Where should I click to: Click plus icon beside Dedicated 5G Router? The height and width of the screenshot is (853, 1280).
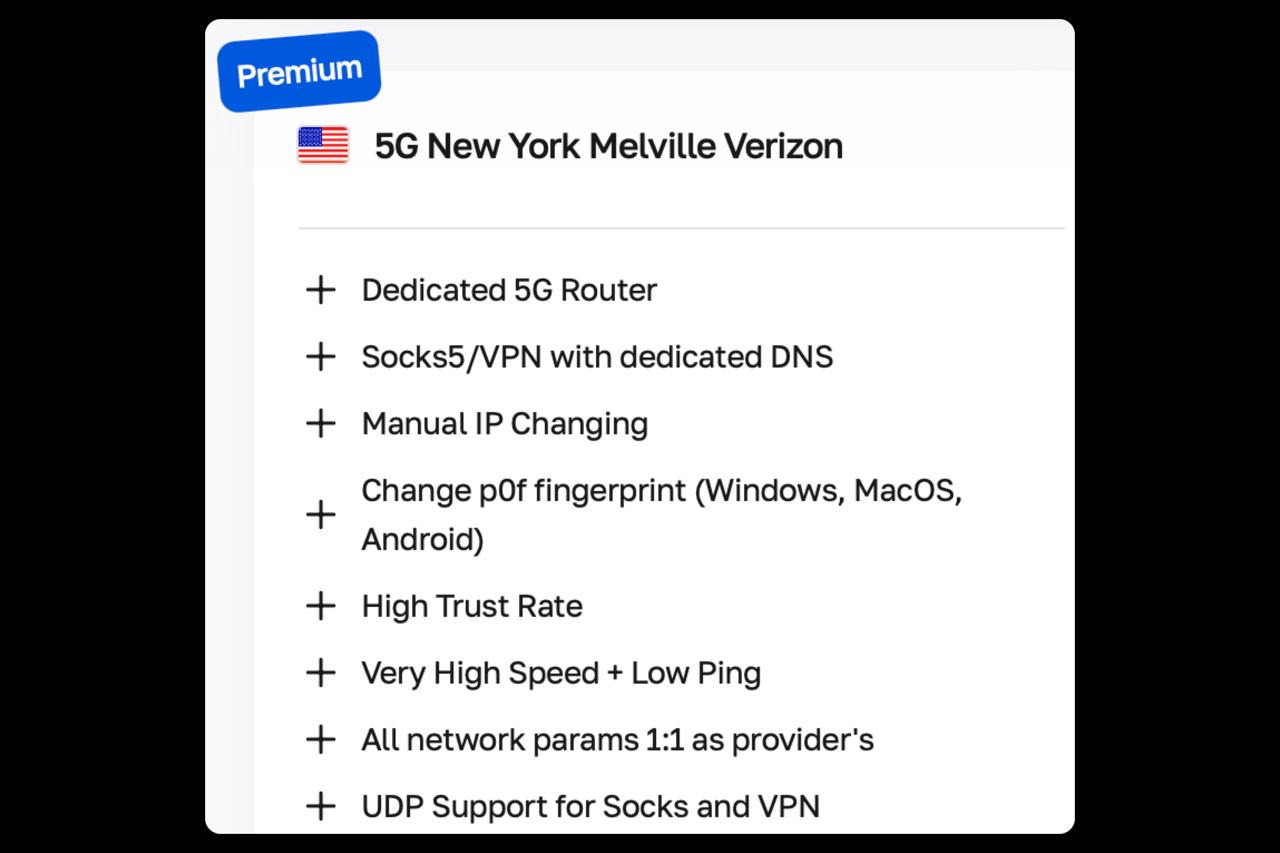pos(320,290)
